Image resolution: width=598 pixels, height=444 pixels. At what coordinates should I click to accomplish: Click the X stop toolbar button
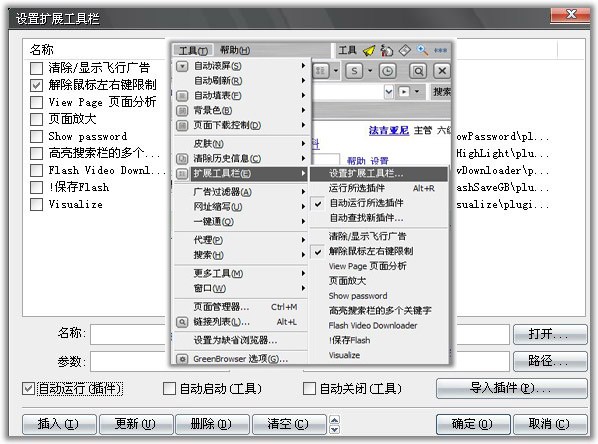(442, 71)
